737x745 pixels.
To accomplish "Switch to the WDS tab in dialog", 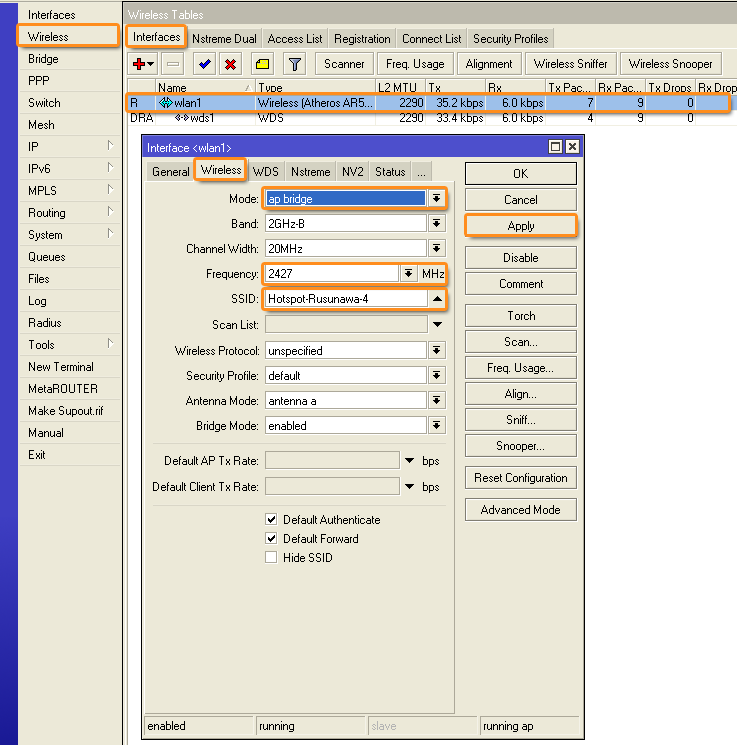I will (265, 171).
